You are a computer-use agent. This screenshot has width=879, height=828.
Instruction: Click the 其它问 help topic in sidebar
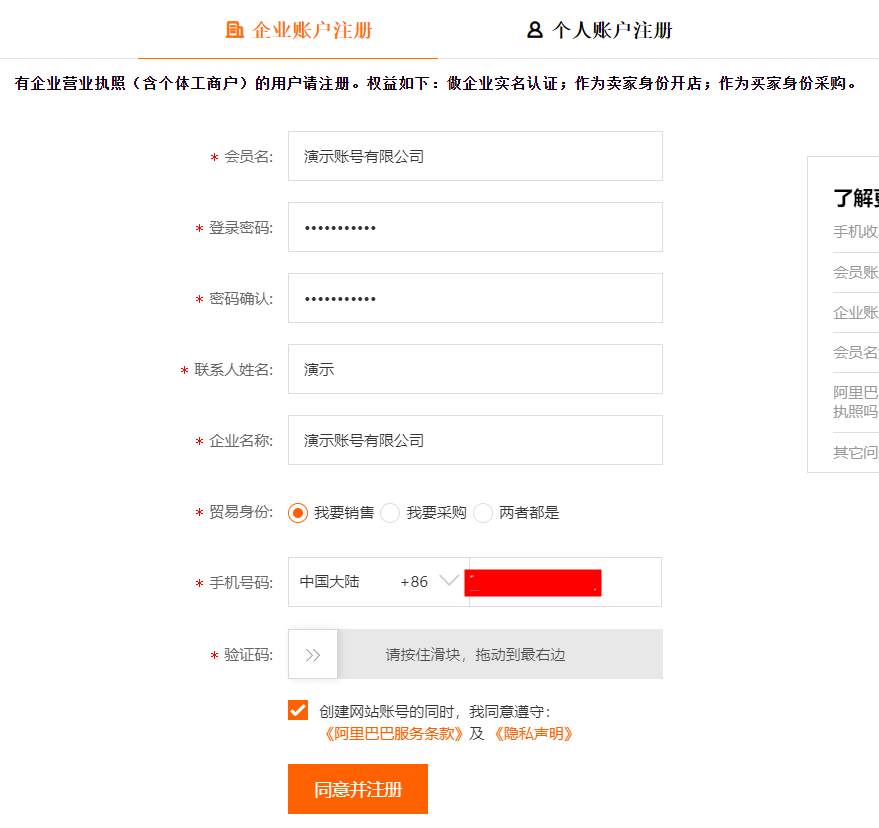click(855, 452)
